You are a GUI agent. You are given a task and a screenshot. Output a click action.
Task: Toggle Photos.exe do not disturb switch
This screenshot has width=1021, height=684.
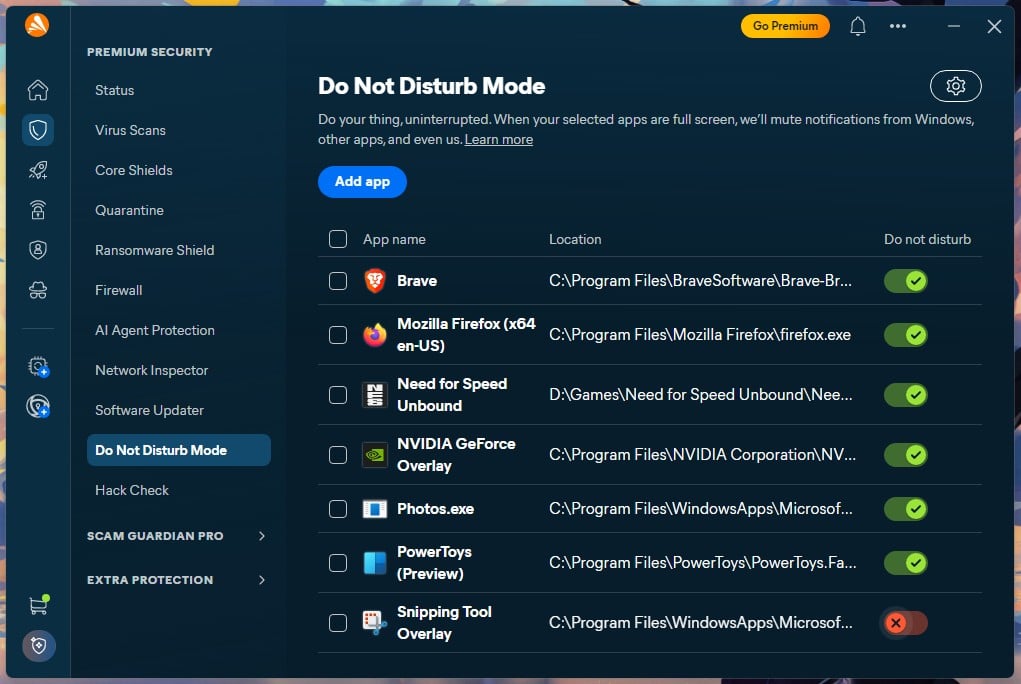(x=906, y=509)
